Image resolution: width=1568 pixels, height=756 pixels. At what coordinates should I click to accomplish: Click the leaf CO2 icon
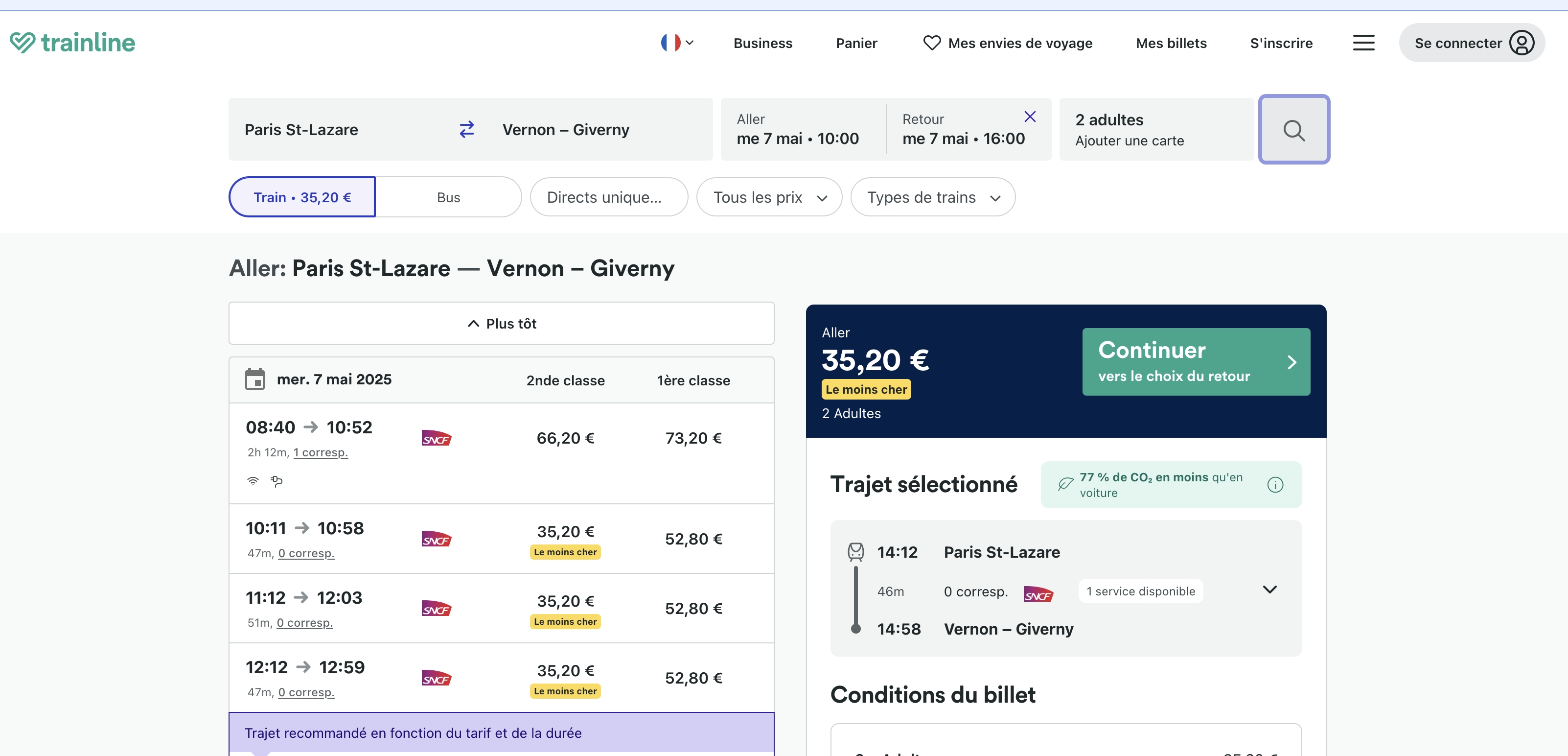tap(1065, 484)
